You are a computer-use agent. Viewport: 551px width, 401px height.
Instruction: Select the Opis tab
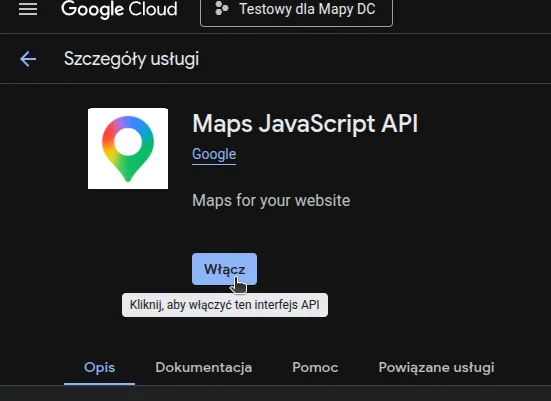click(x=99, y=367)
